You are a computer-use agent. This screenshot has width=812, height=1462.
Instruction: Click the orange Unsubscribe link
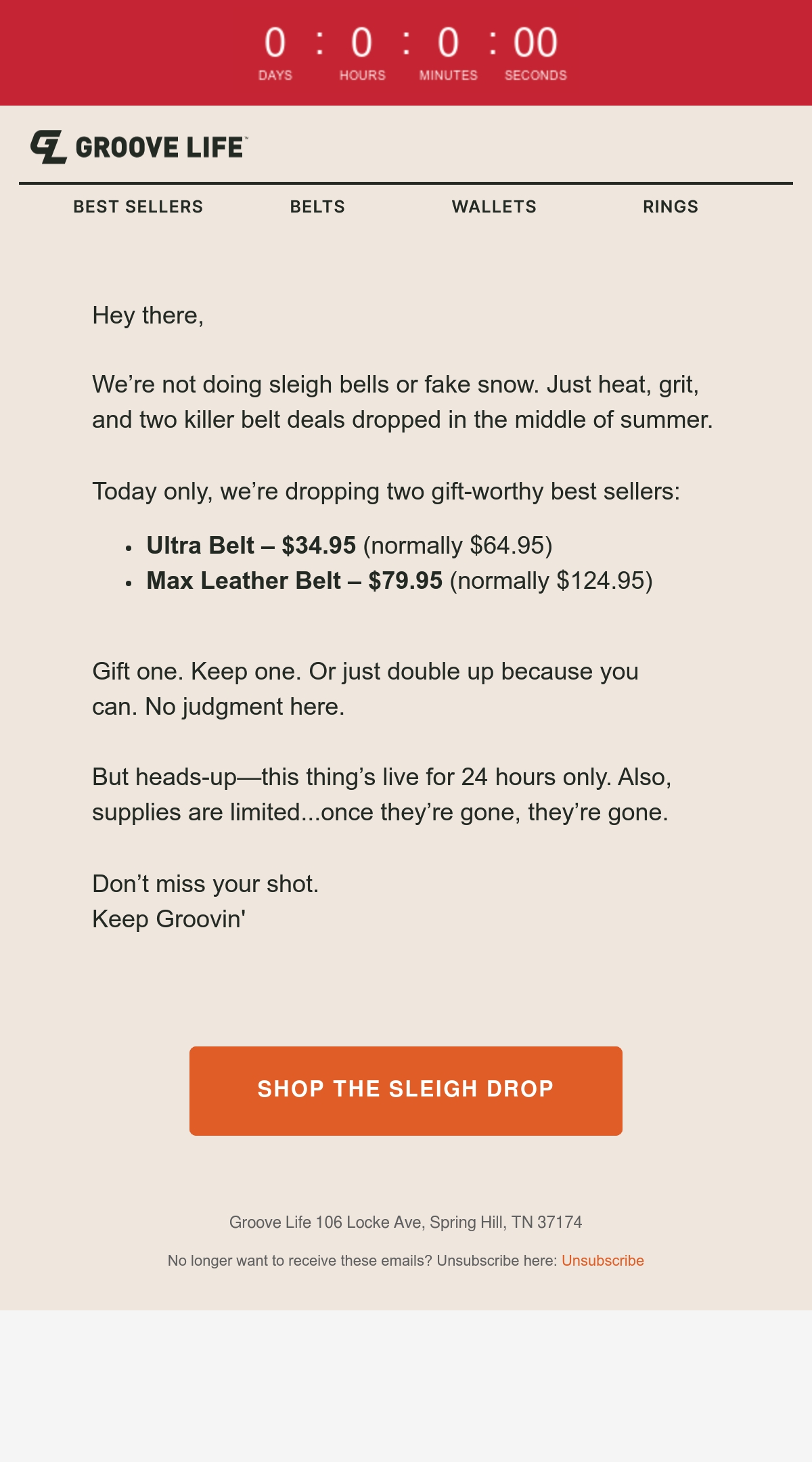(x=603, y=1260)
